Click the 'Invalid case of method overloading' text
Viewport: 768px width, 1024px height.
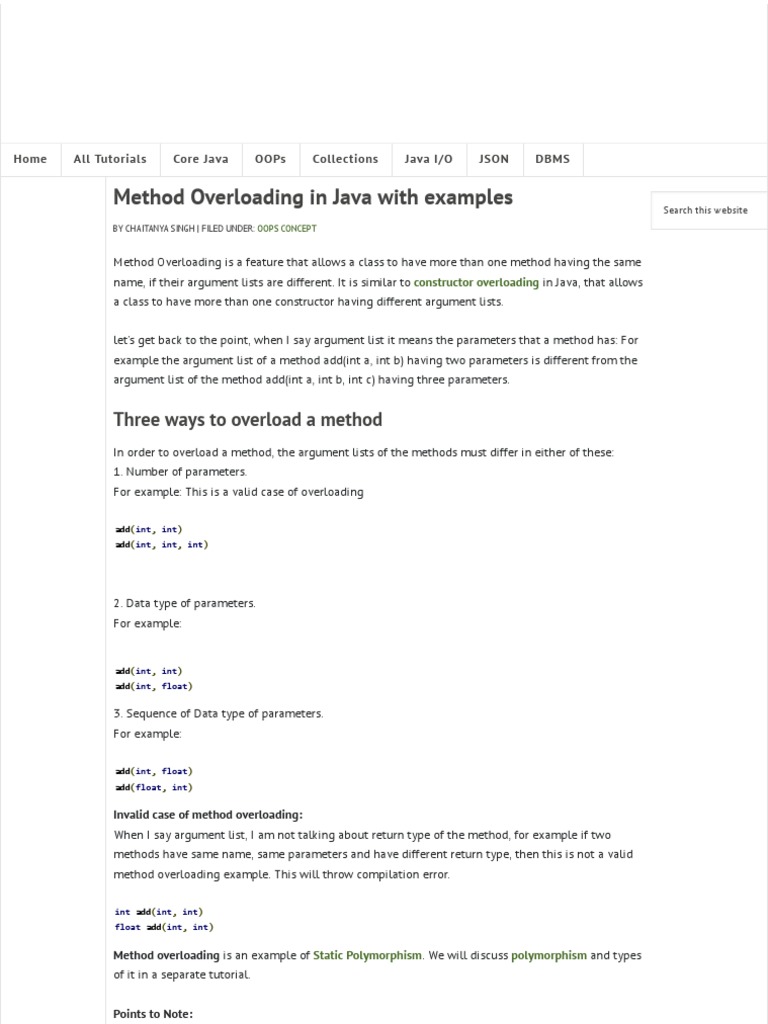point(208,814)
